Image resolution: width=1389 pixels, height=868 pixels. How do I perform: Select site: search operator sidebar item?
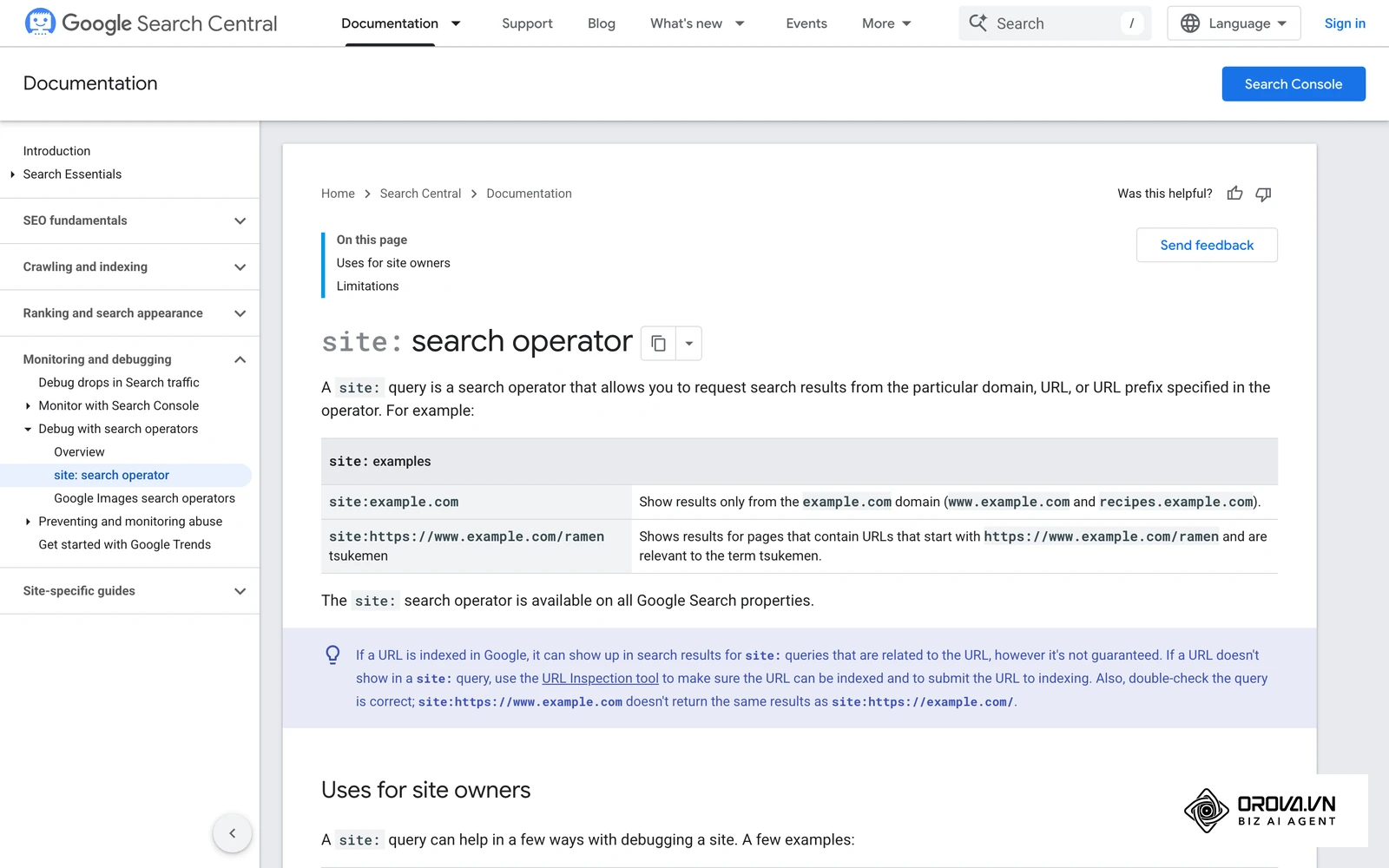tap(126, 476)
